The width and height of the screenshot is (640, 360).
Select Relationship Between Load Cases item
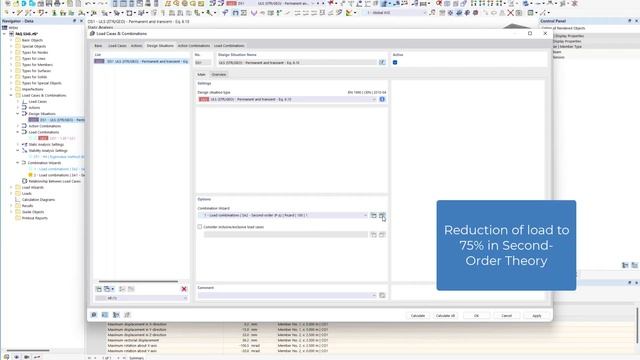(54, 181)
